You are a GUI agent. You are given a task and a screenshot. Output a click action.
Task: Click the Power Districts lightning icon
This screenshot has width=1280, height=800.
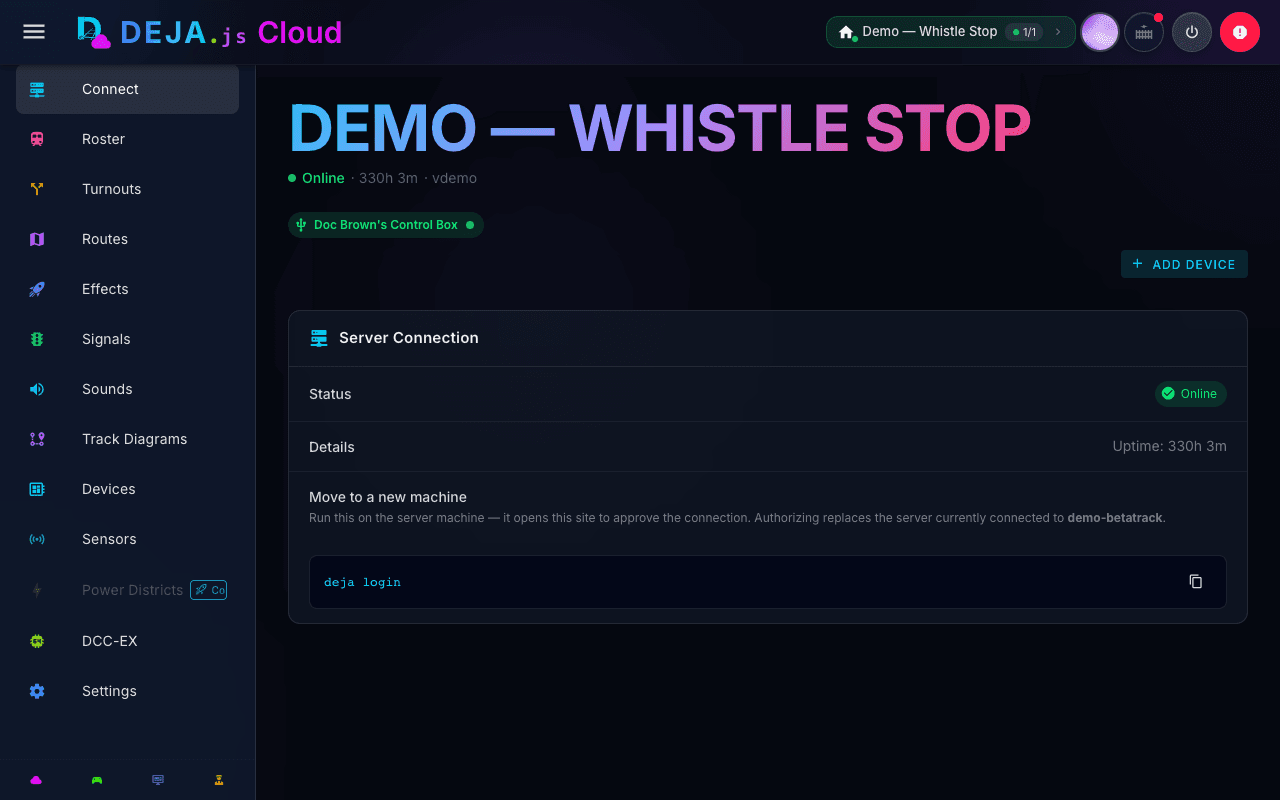point(37,590)
